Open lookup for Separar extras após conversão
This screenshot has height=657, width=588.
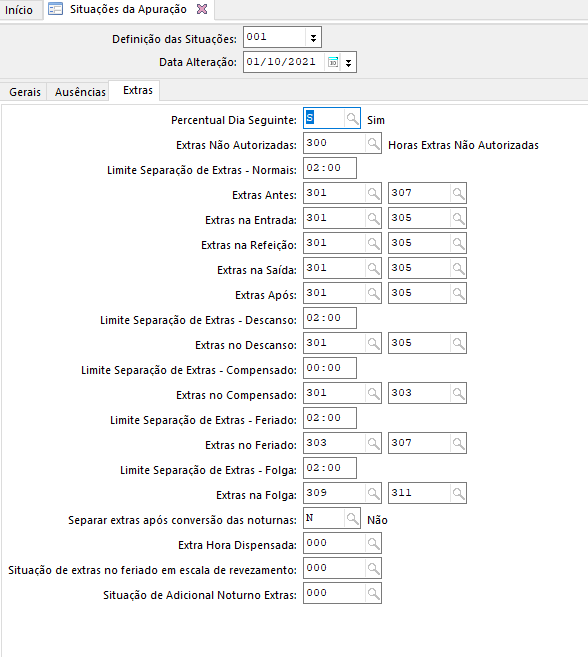[x=352, y=519]
